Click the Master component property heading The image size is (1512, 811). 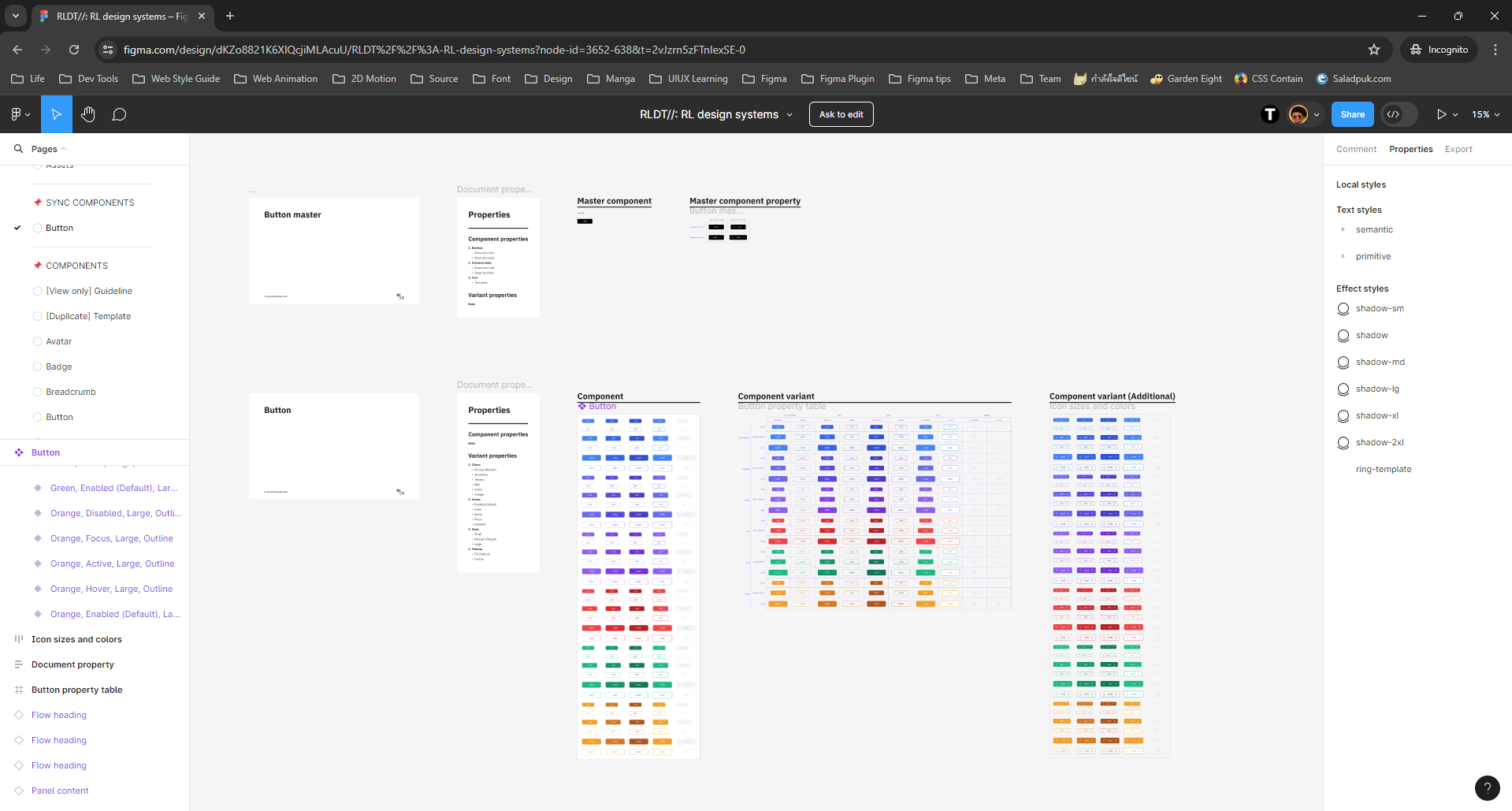point(745,201)
